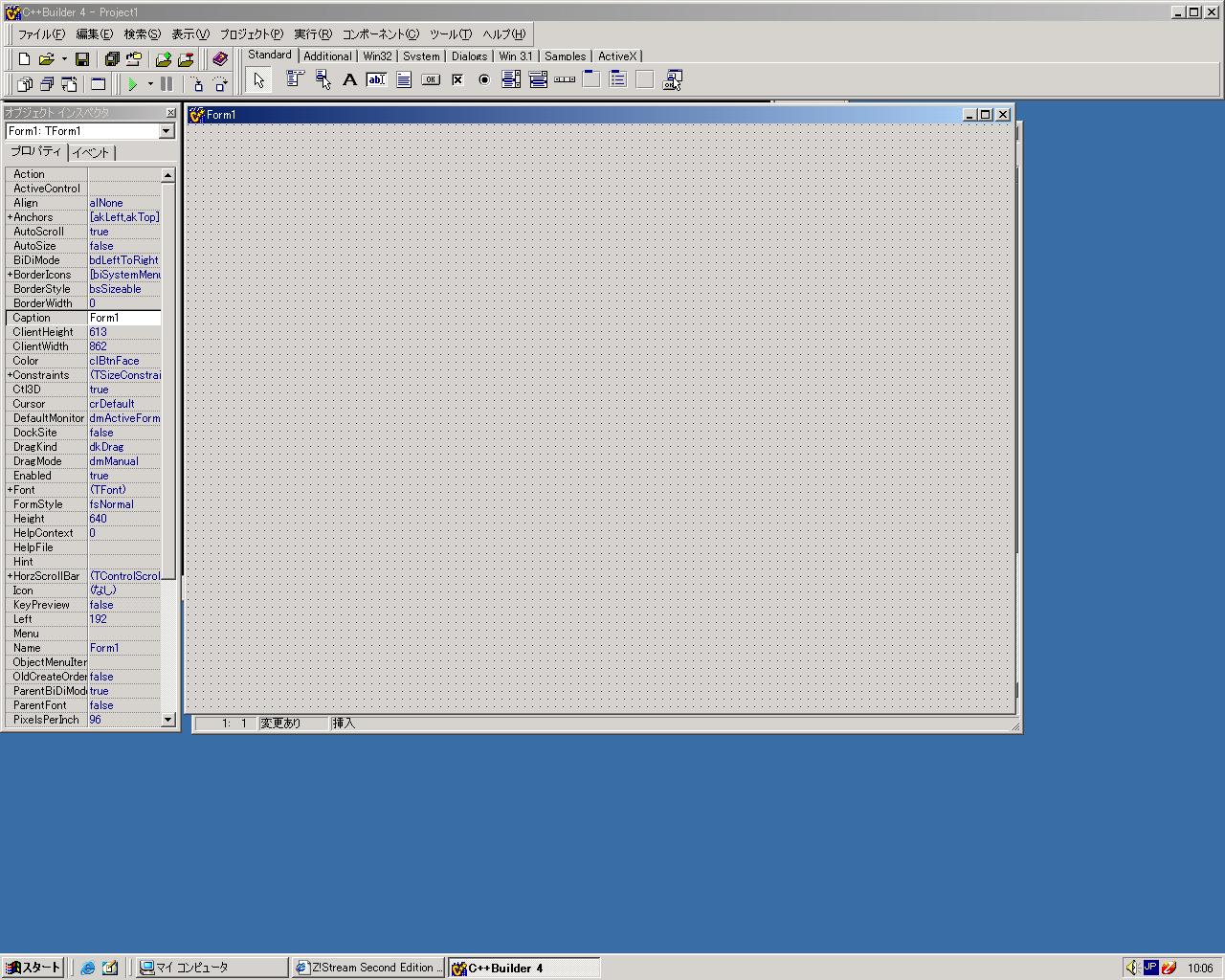Select the ActionList component icon
1225x980 pixels.
click(673, 79)
